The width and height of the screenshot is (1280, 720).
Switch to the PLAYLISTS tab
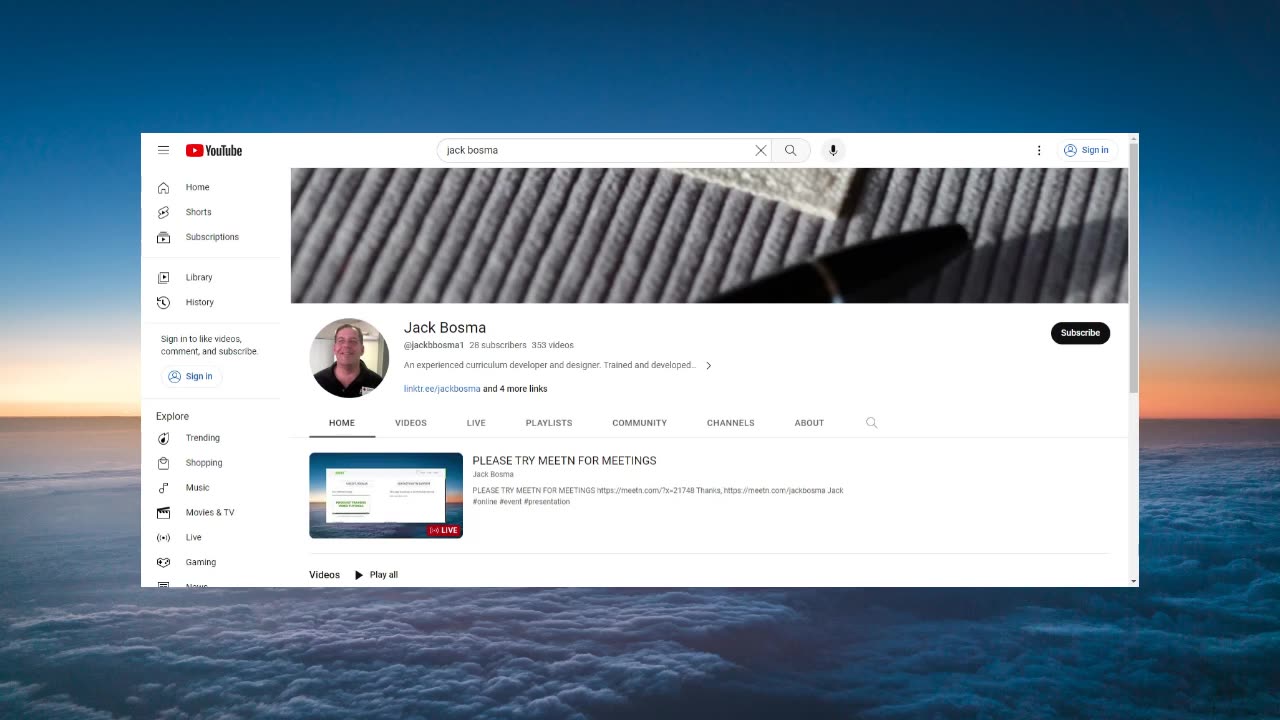tap(549, 423)
